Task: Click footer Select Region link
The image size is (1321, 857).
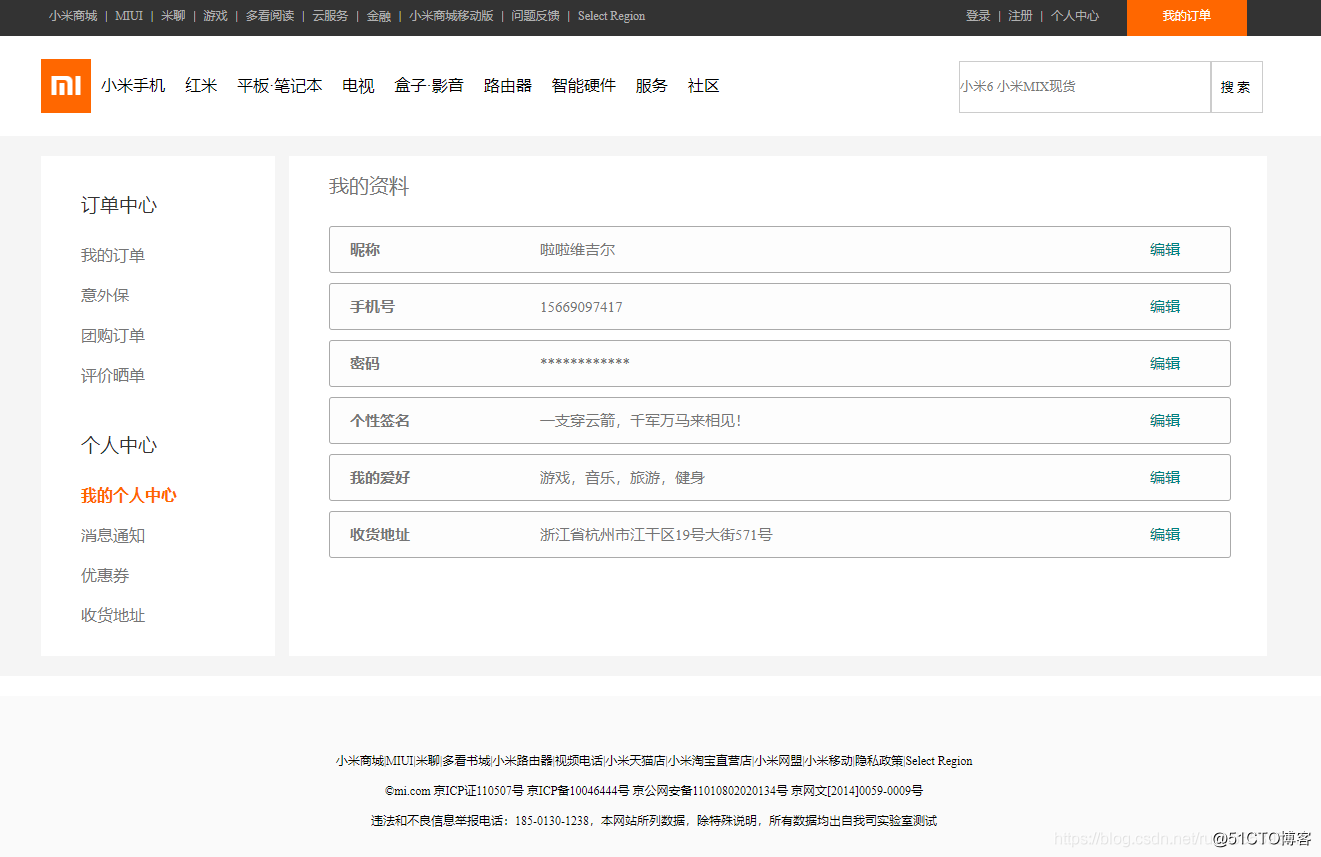Action: point(939,761)
